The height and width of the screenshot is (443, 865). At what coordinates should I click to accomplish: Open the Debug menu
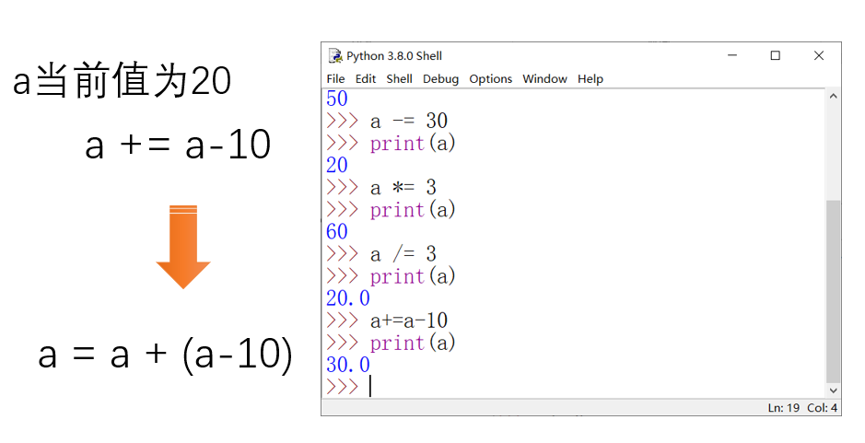click(441, 79)
